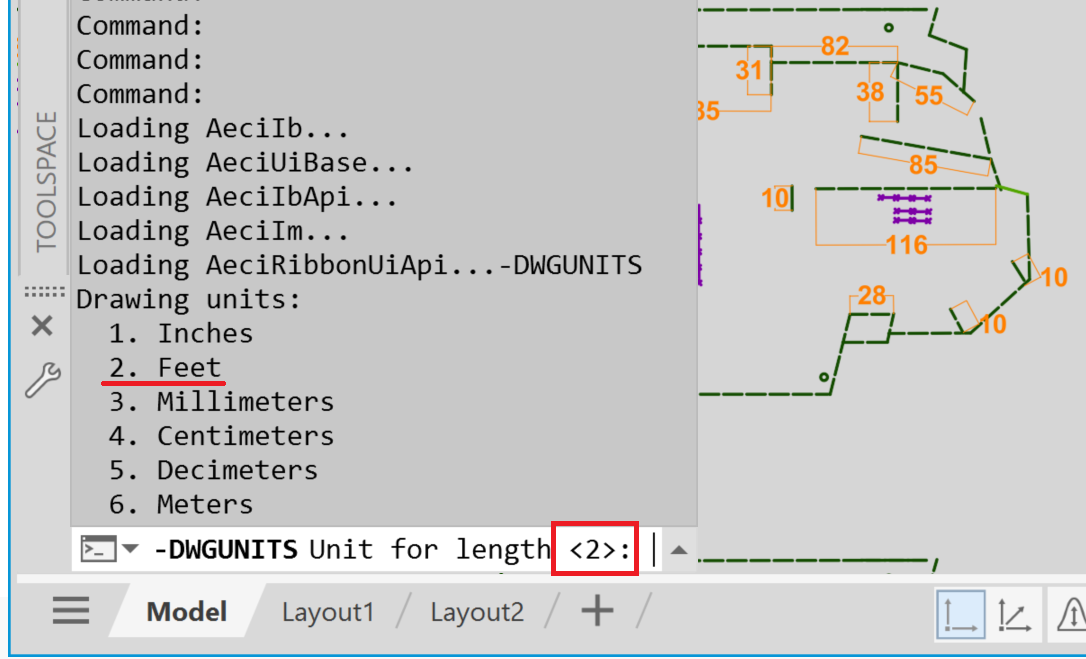
Task: Toggle the dynamic UCS axis icon
Action: [x=1015, y=615]
